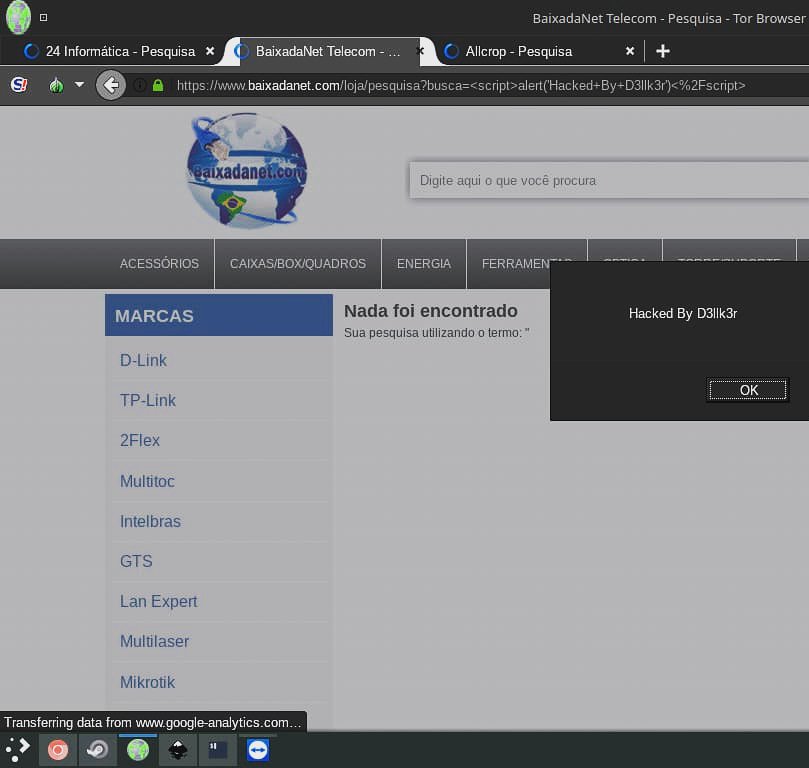
Task: Open the ENERGIA menu category
Action: [424, 264]
